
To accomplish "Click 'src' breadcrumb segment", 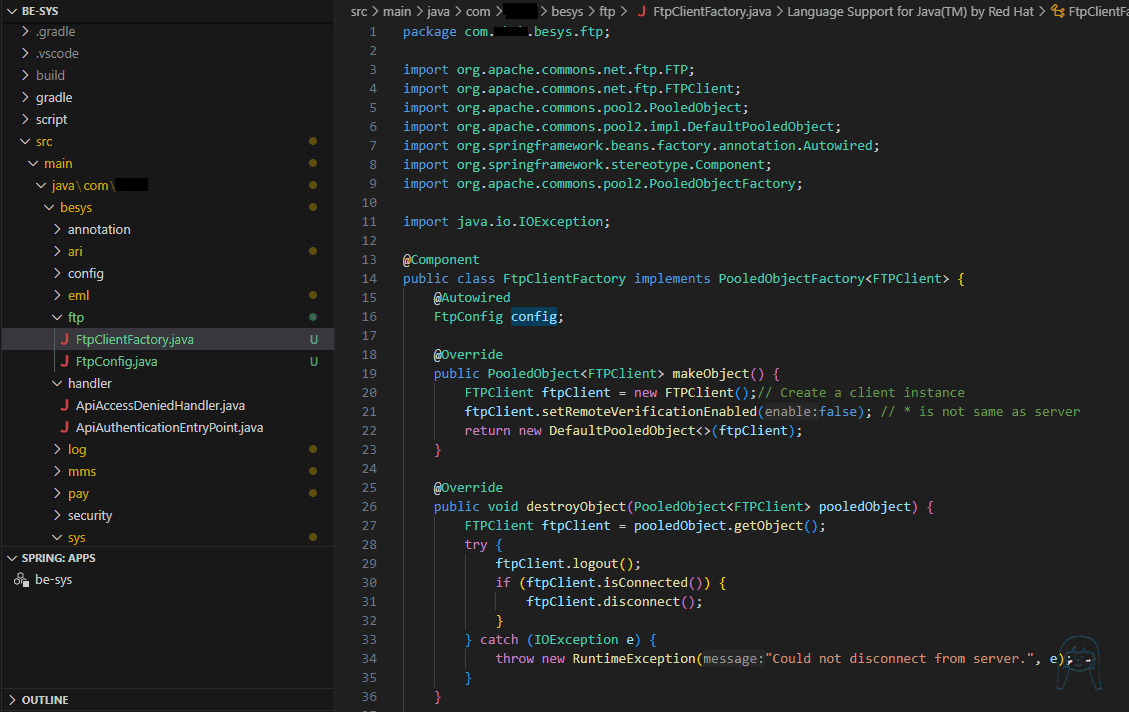I will pyautogui.click(x=359, y=12).
